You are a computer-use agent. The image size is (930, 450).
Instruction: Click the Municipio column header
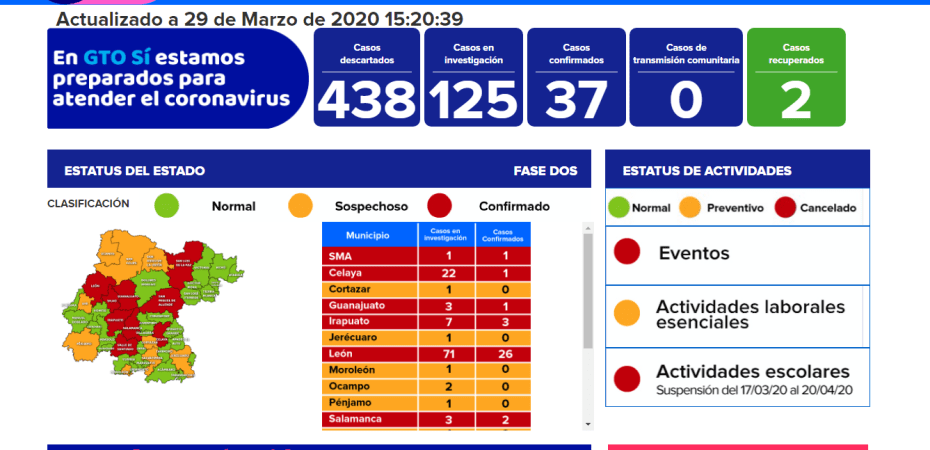point(368,235)
